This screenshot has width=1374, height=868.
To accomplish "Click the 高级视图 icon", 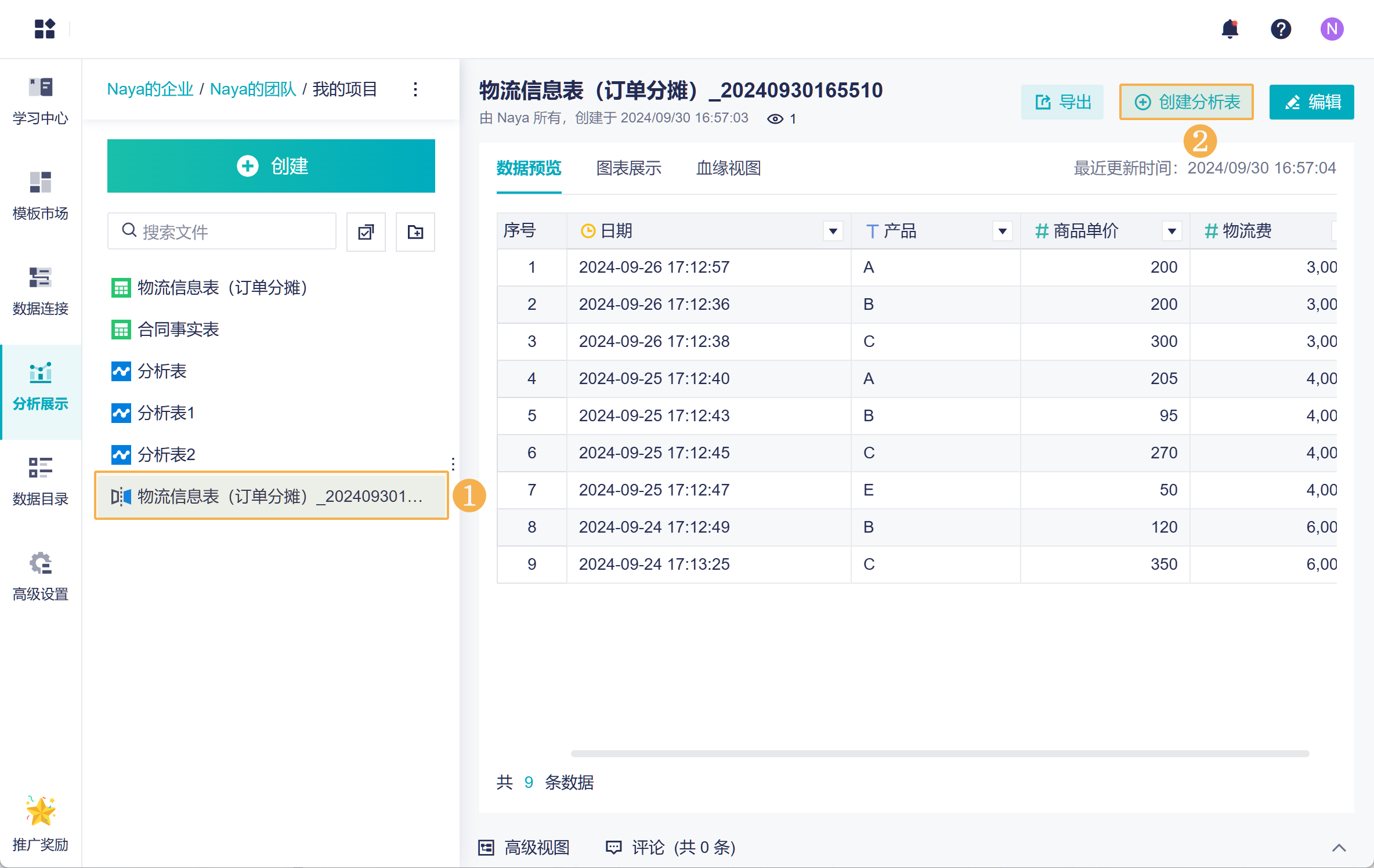I will tap(486, 848).
